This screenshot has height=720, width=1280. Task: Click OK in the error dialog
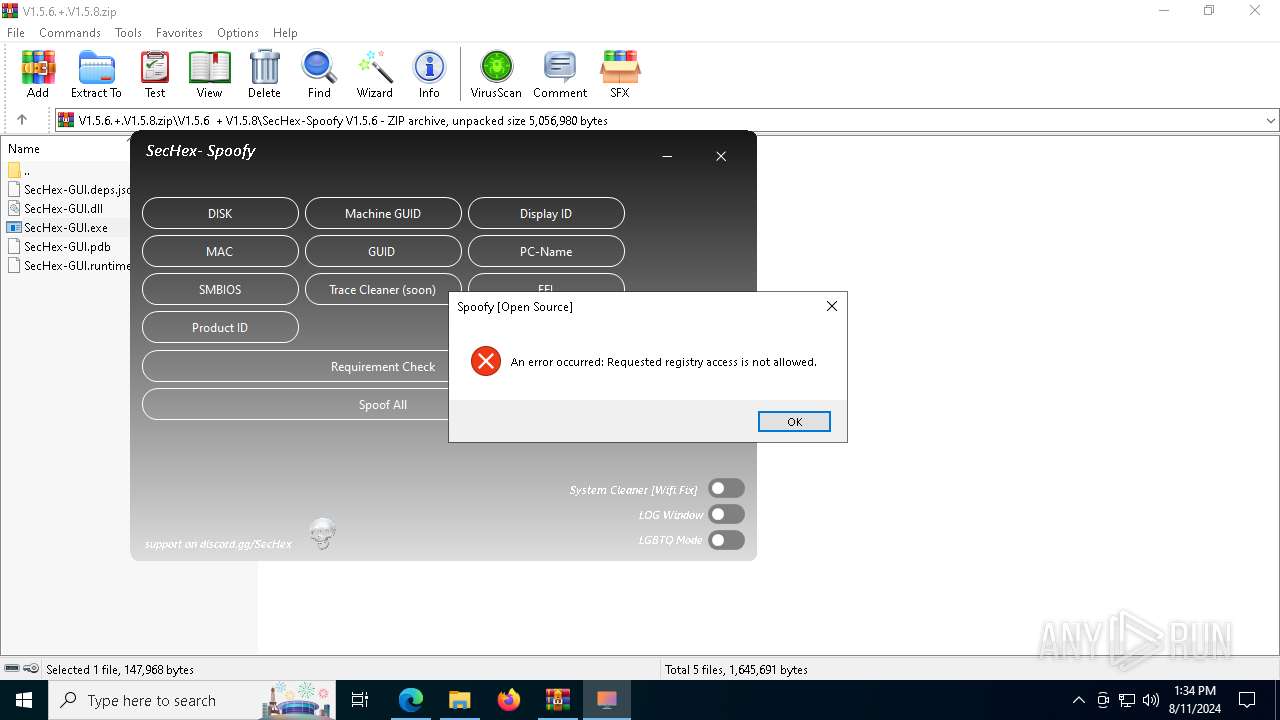[x=794, y=422]
